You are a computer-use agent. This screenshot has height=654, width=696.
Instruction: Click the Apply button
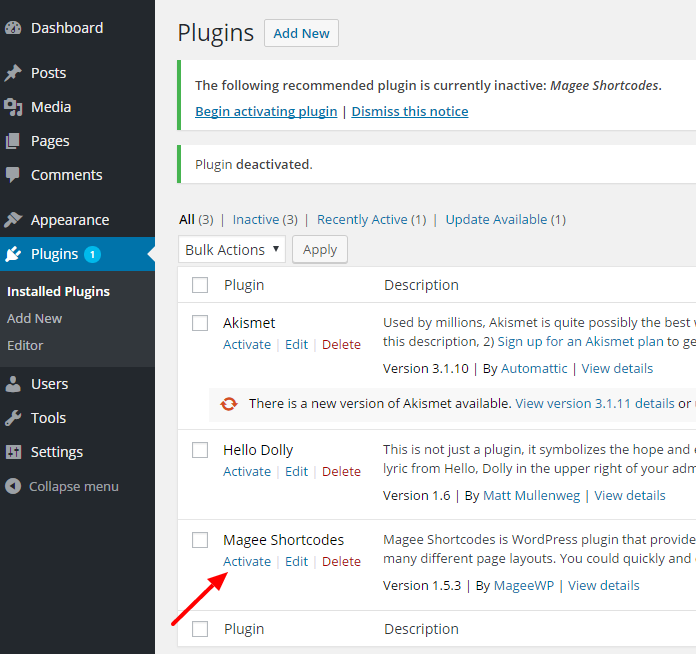[x=320, y=250]
